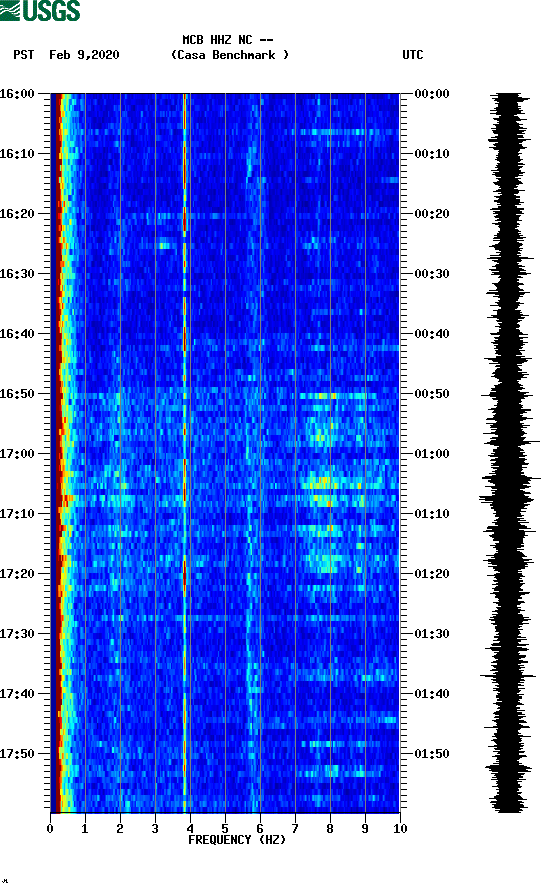Image resolution: width=552 pixels, height=892 pixels.
Task: Click the FREQUENCY (HZ) axis title
Action: click(x=237, y=840)
